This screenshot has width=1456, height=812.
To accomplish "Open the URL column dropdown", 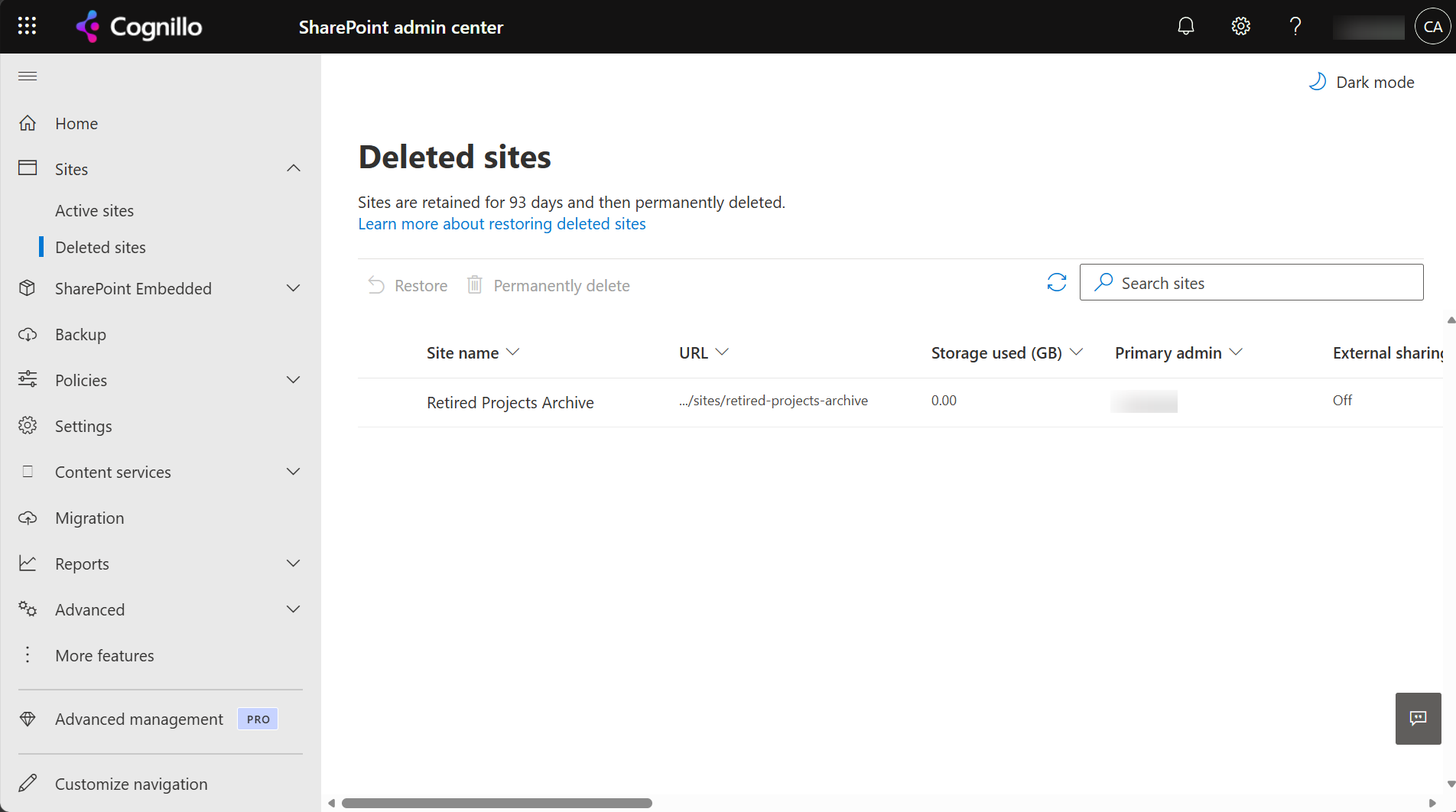I will (722, 352).
